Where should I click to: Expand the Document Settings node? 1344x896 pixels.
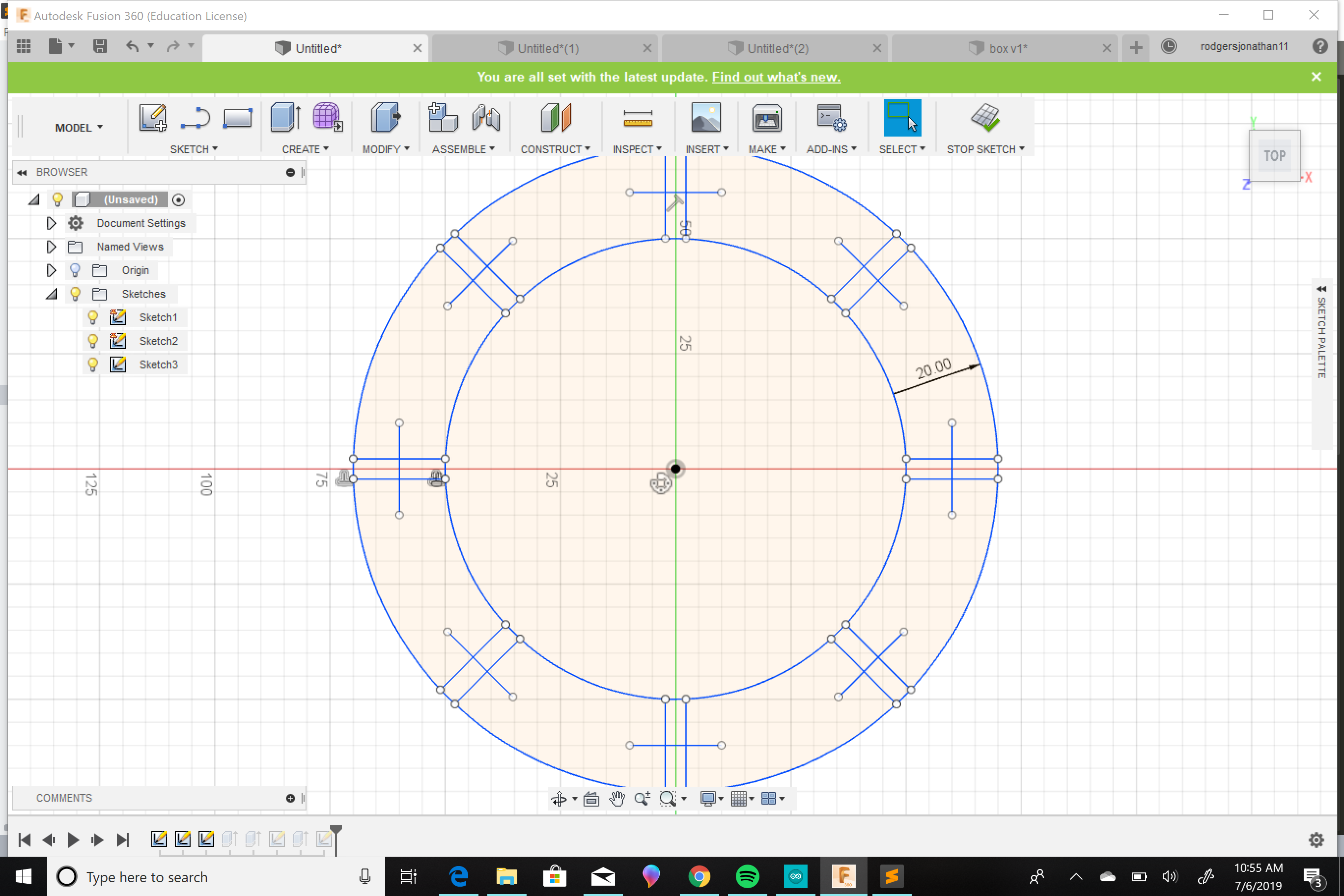pos(52,223)
